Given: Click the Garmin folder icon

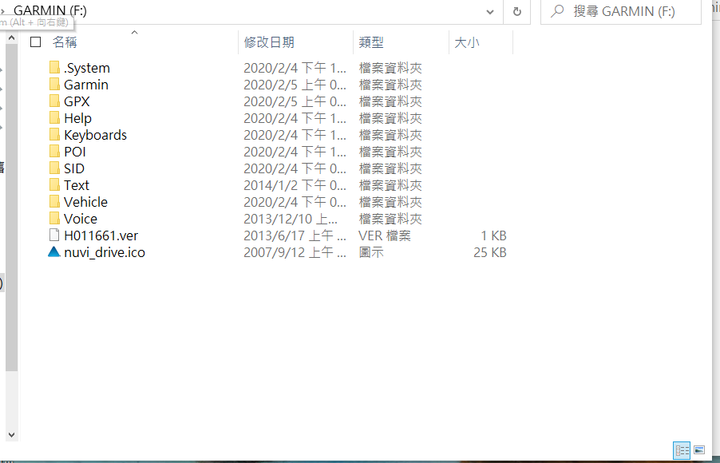Looking at the screenshot, I should point(54,85).
